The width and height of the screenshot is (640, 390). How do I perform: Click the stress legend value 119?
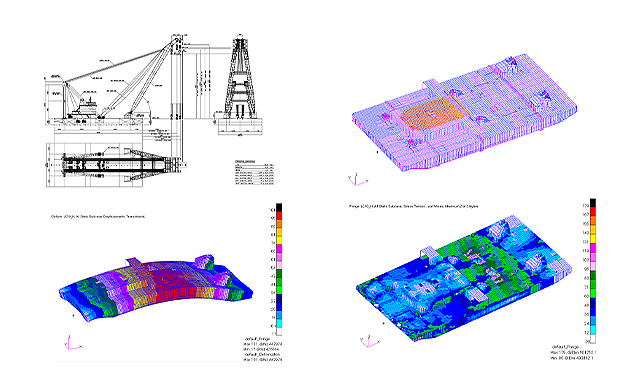click(x=586, y=250)
